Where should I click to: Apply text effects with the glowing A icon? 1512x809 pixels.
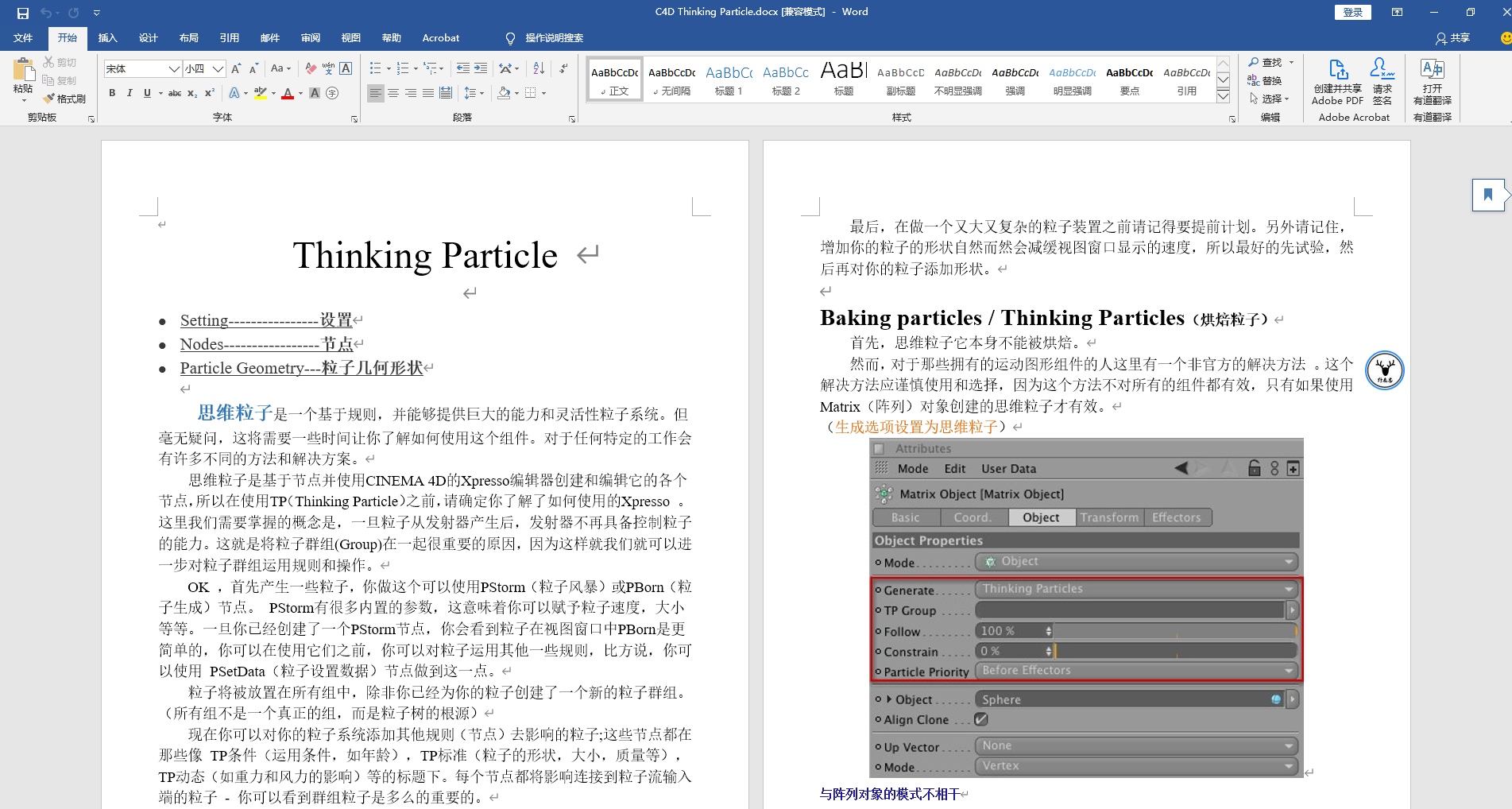click(x=234, y=93)
